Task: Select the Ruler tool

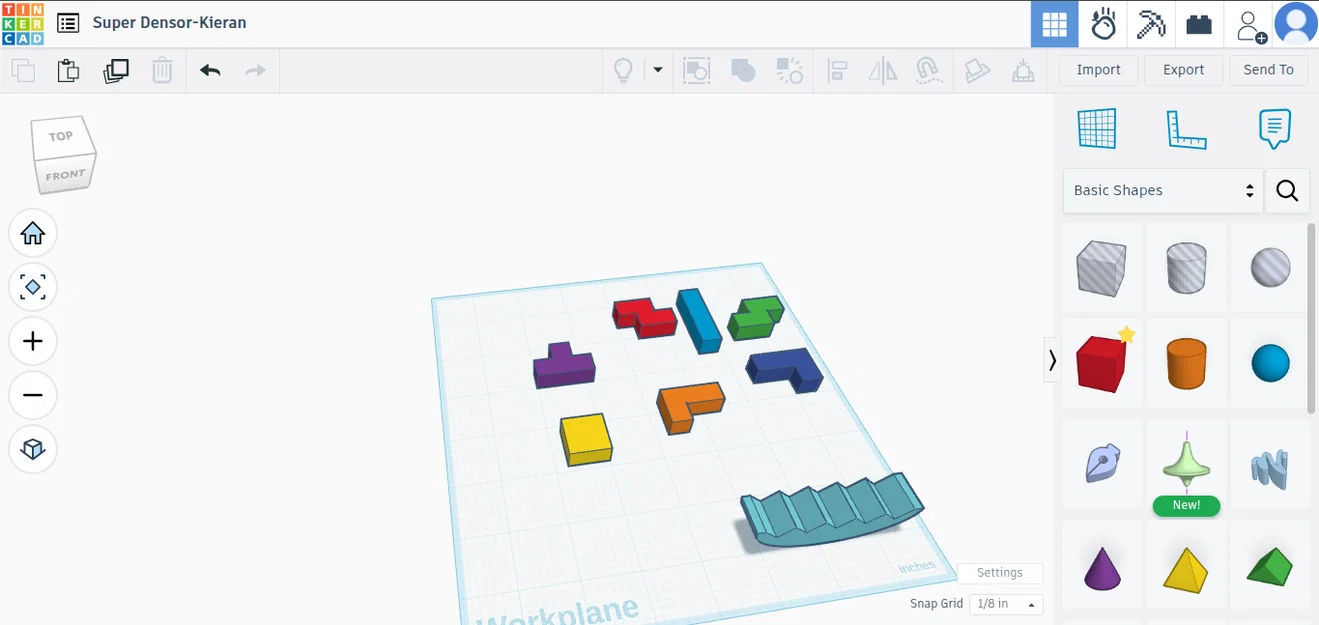Action: [x=1186, y=129]
